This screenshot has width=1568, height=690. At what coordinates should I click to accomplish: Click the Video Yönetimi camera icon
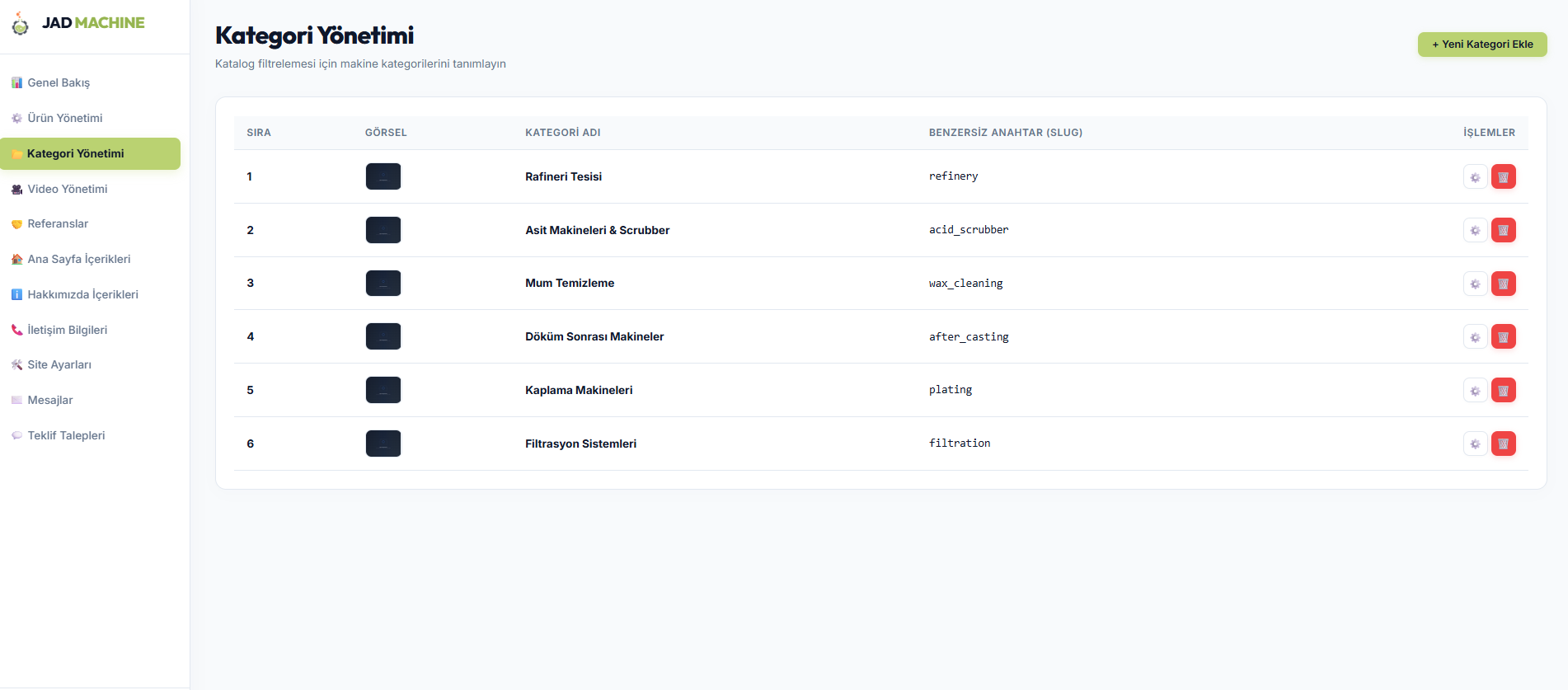coord(16,189)
